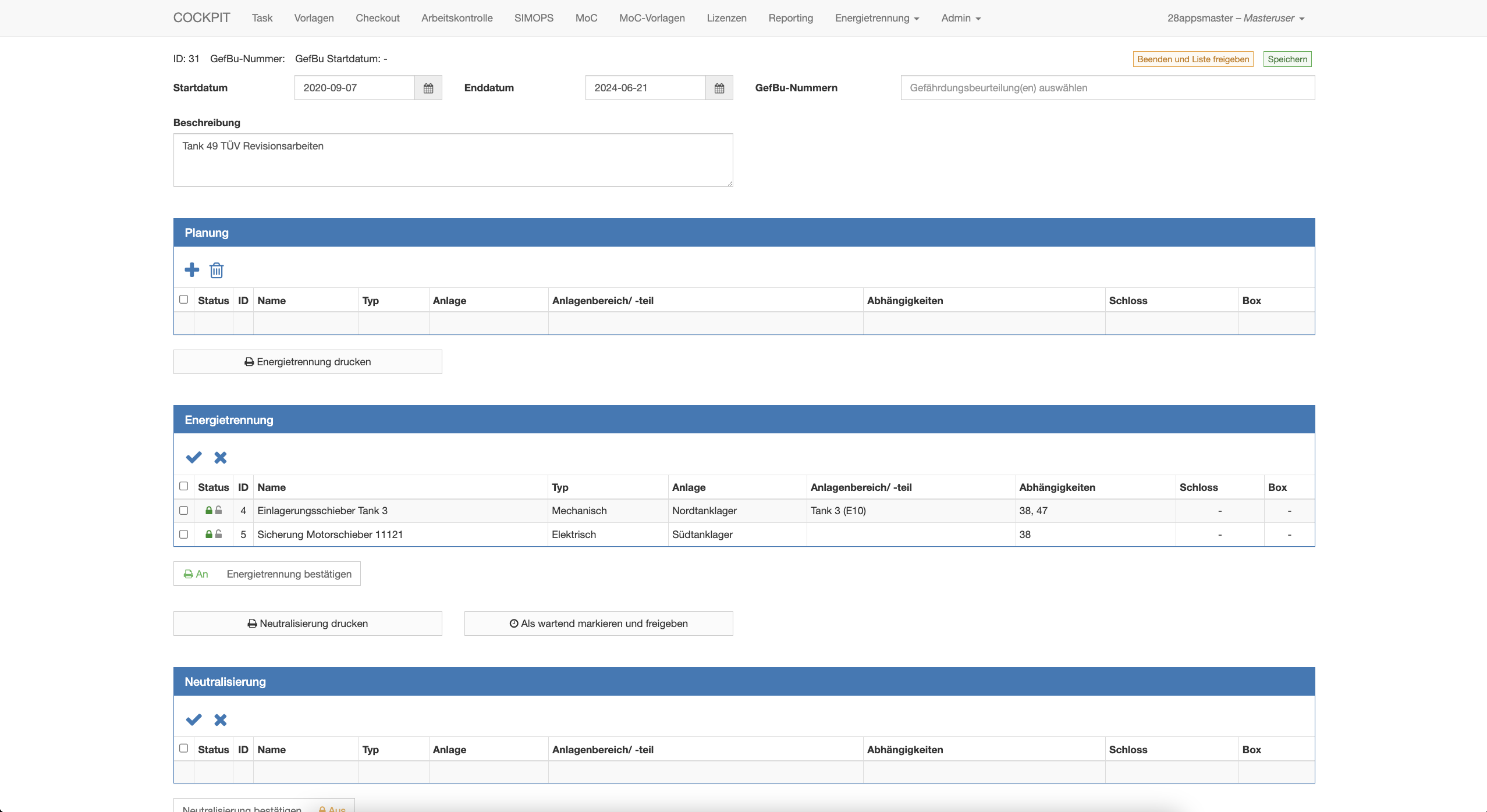
Task: Expand the Admin menu dropdown
Action: [x=960, y=18]
